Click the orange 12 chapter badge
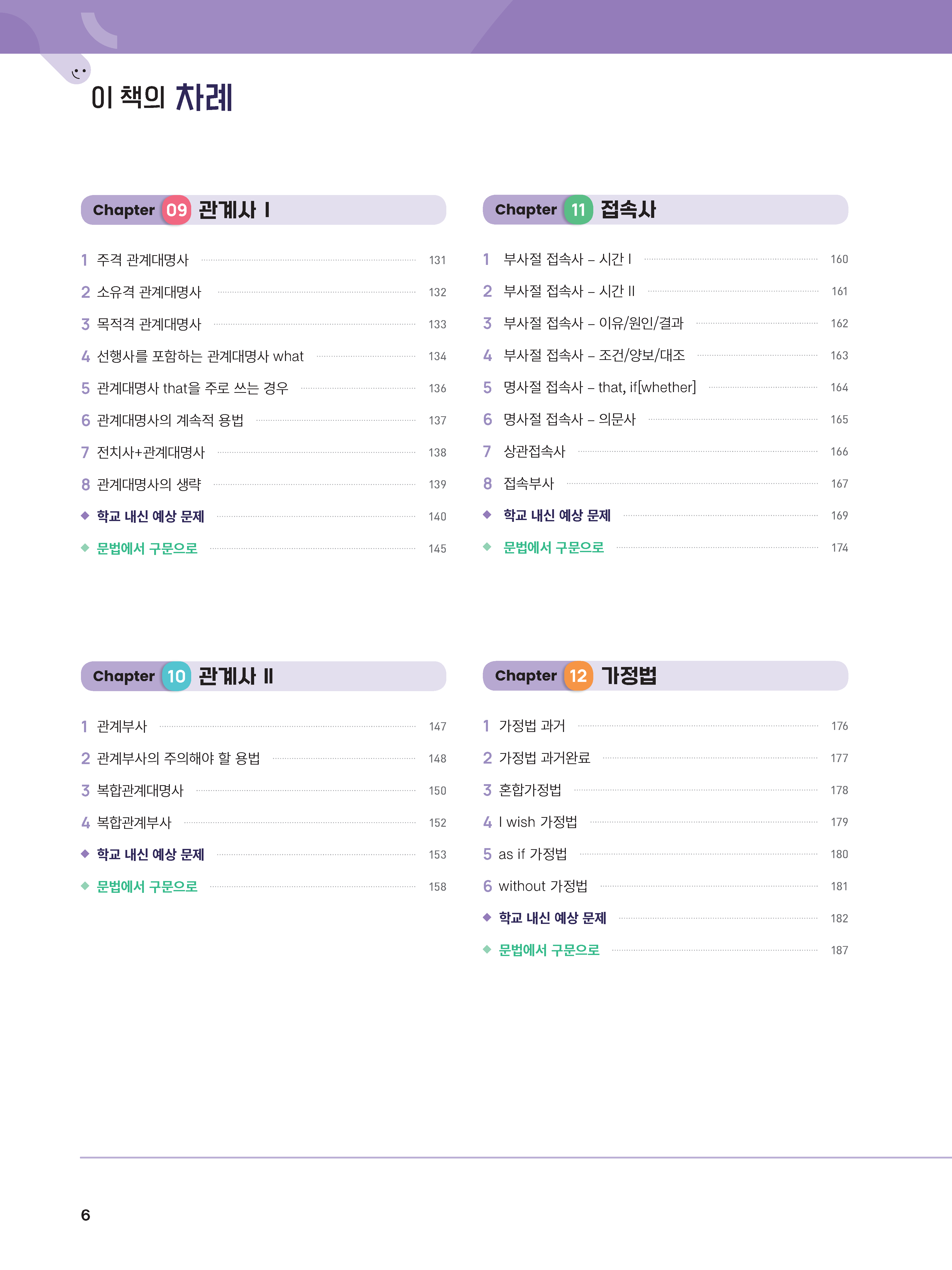 pyautogui.click(x=578, y=676)
